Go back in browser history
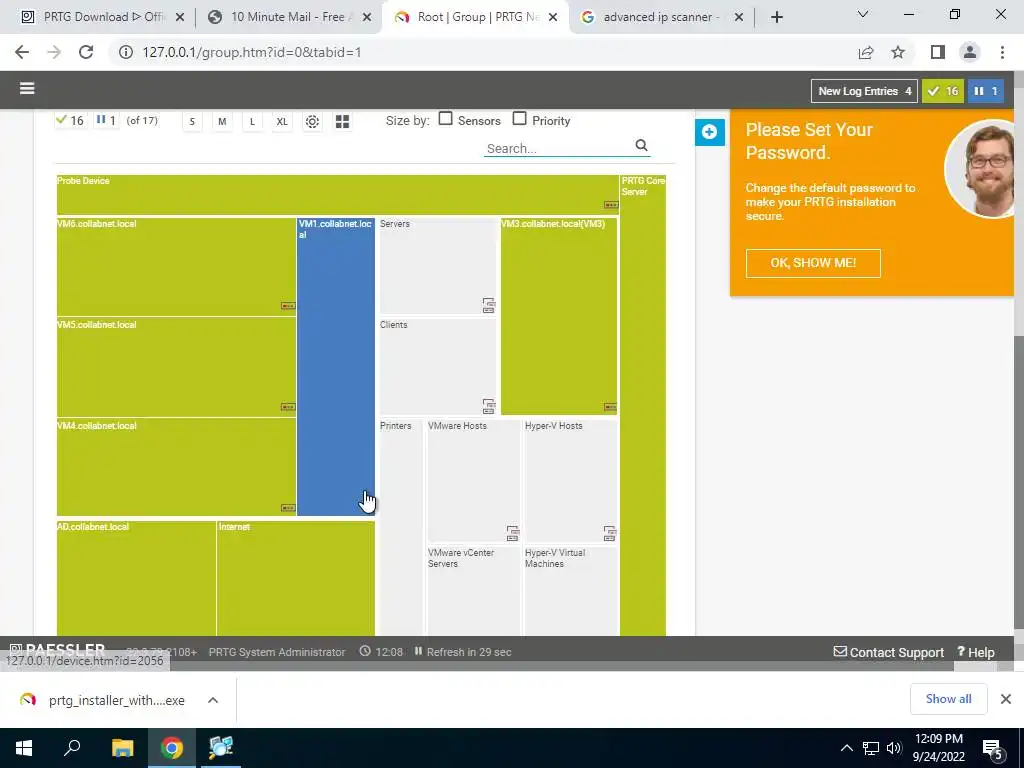1024x768 pixels. 22,52
